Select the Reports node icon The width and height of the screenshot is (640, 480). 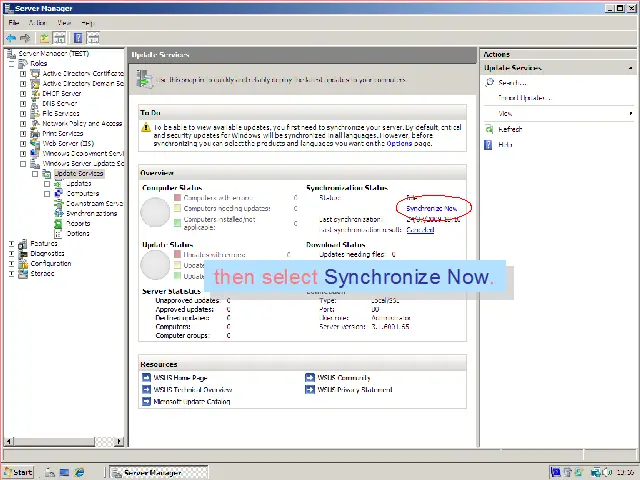pyautogui.click(x=59, y=223)
